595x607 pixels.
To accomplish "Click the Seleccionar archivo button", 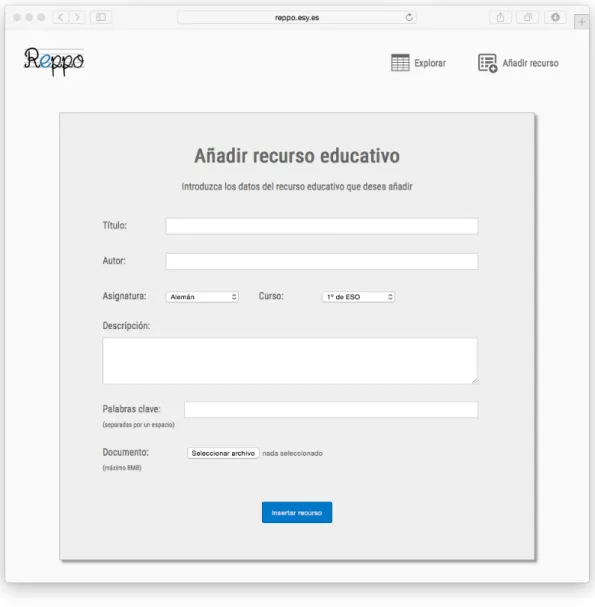I will (223, 453).
